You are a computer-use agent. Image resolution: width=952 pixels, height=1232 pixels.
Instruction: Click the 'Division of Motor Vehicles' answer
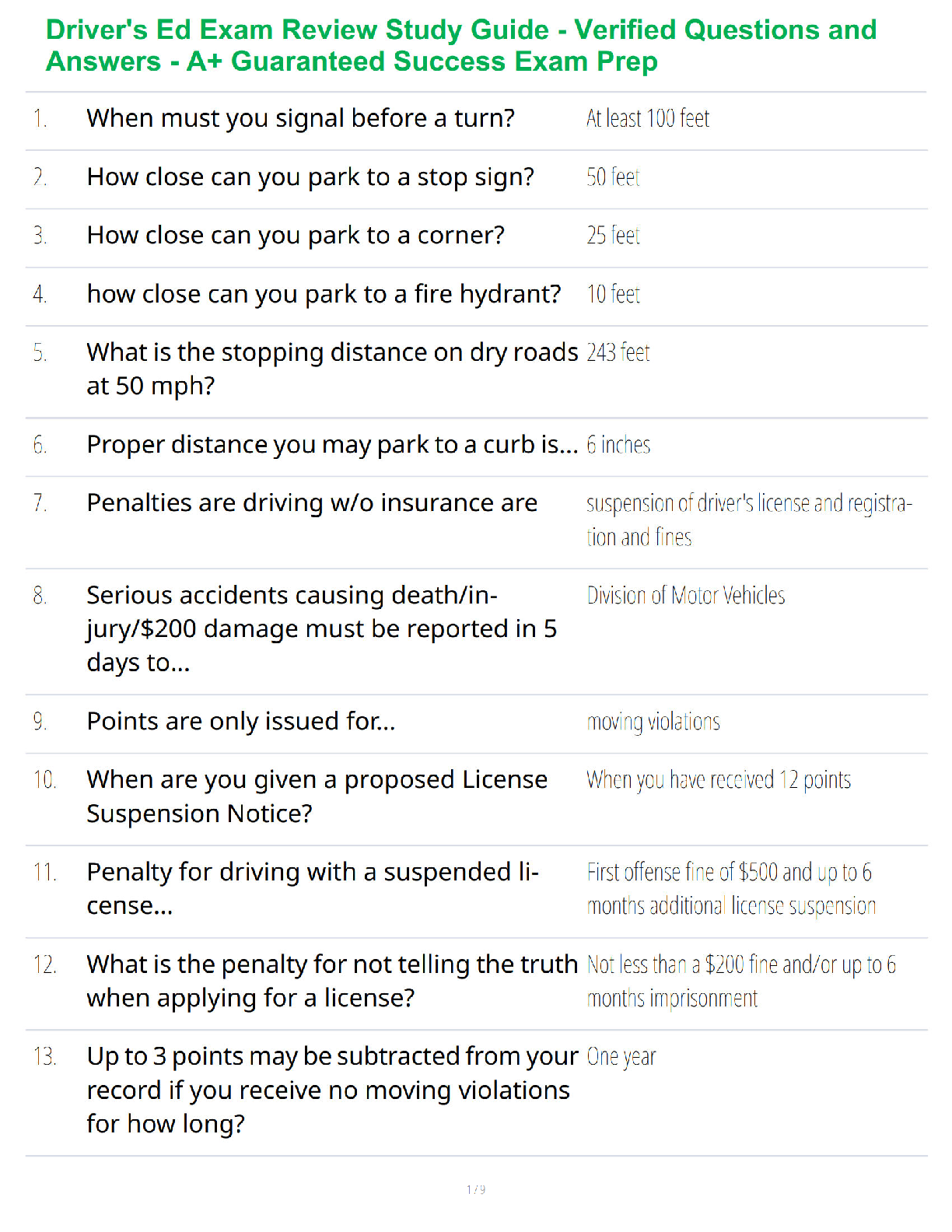[686, 596]
